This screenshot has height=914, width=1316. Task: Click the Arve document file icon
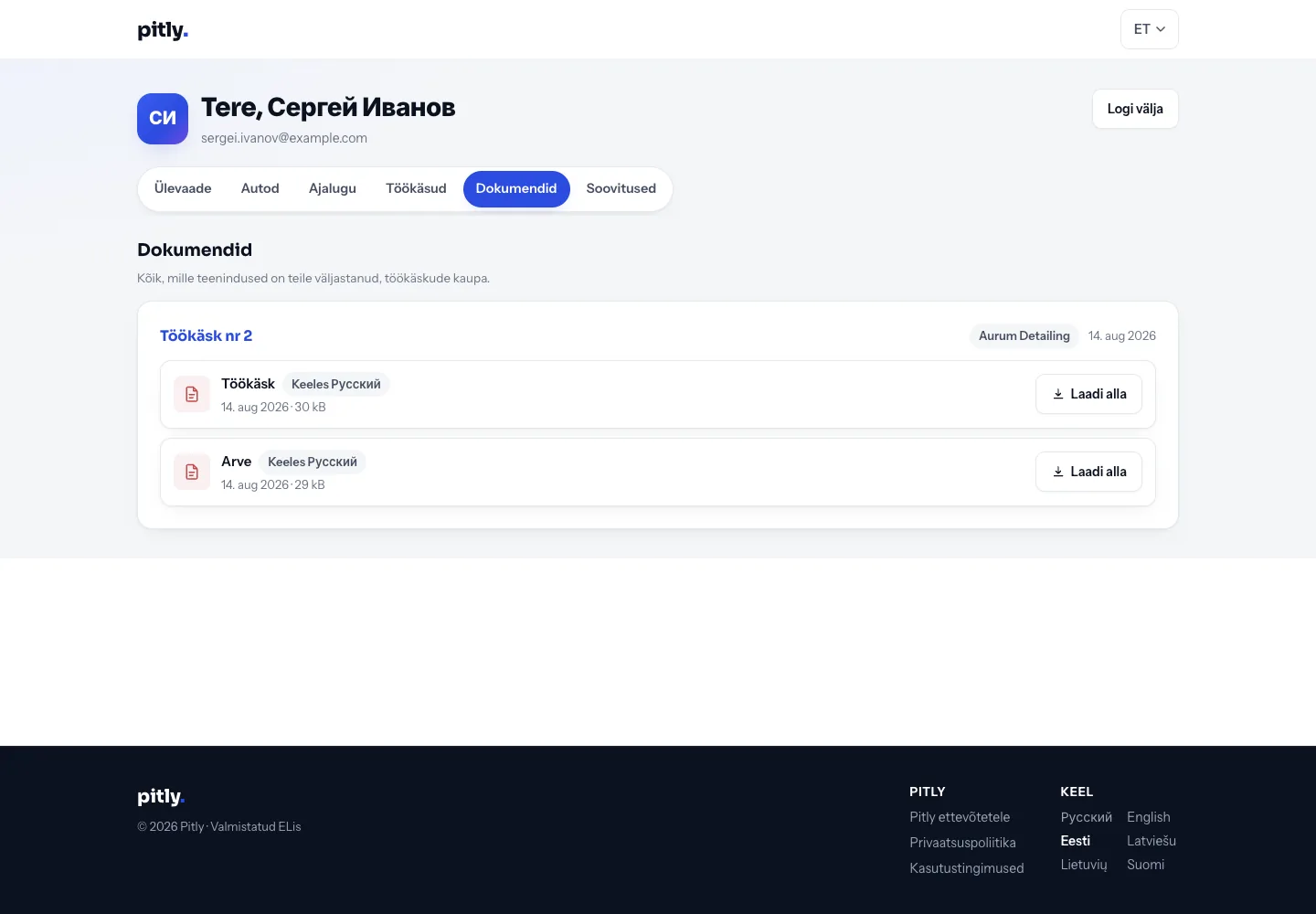pyautogui.click(x=192, y=472)
